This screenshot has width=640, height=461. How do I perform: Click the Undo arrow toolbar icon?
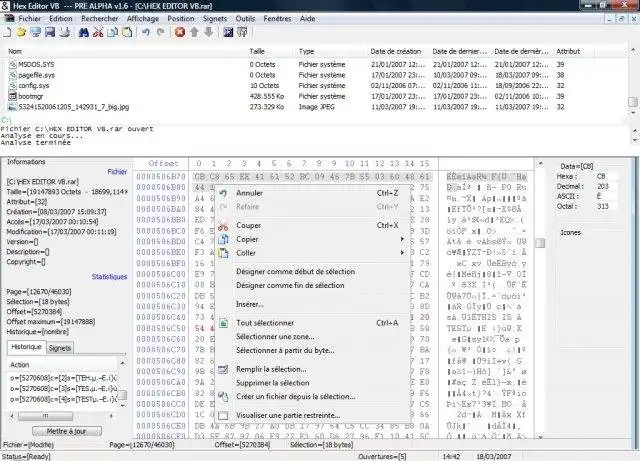pos(146,32)
